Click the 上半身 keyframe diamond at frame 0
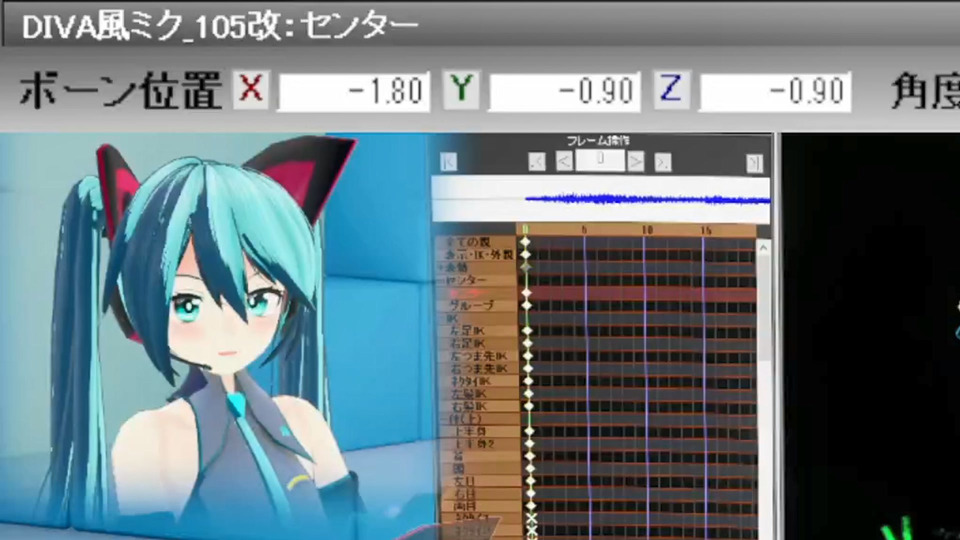This screenshot has width=960, height=540. (x=529, y=432)
